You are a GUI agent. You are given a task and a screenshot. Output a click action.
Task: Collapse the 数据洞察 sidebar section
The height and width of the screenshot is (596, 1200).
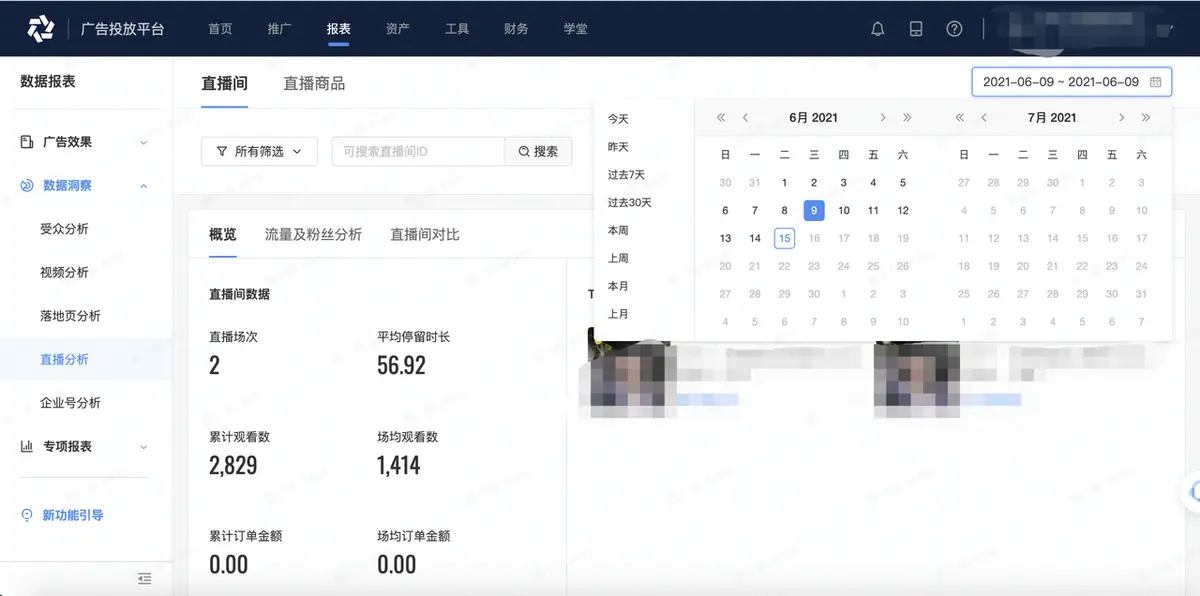(x=143, y=186)
